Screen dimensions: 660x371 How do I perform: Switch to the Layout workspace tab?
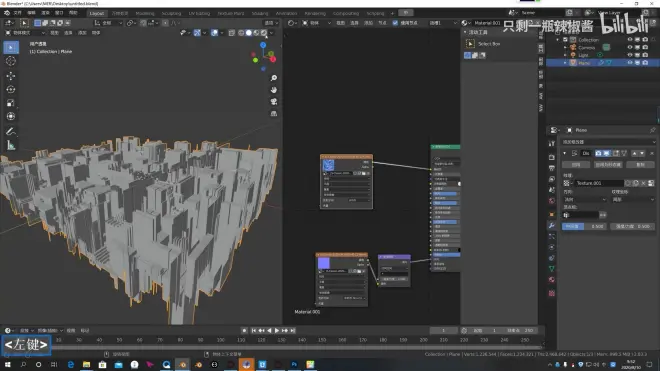(x=96, y=13)
